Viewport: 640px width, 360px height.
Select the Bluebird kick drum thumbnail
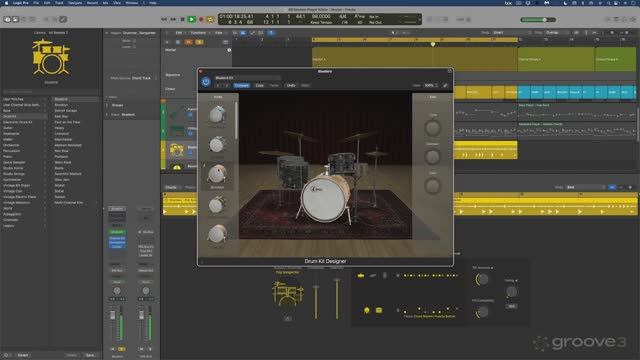point(217,174)
